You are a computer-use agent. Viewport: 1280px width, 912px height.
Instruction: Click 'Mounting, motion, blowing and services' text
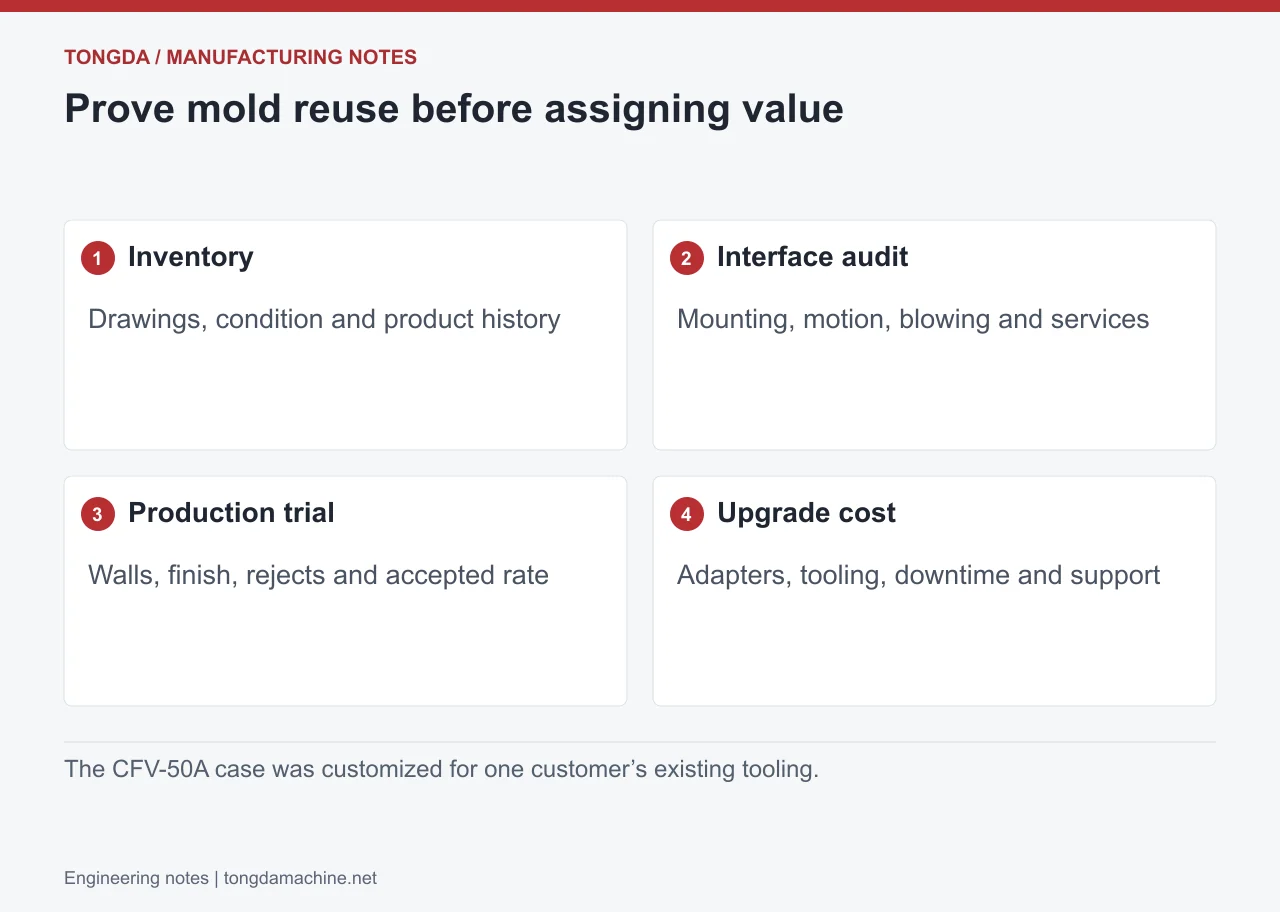(913, 319)
